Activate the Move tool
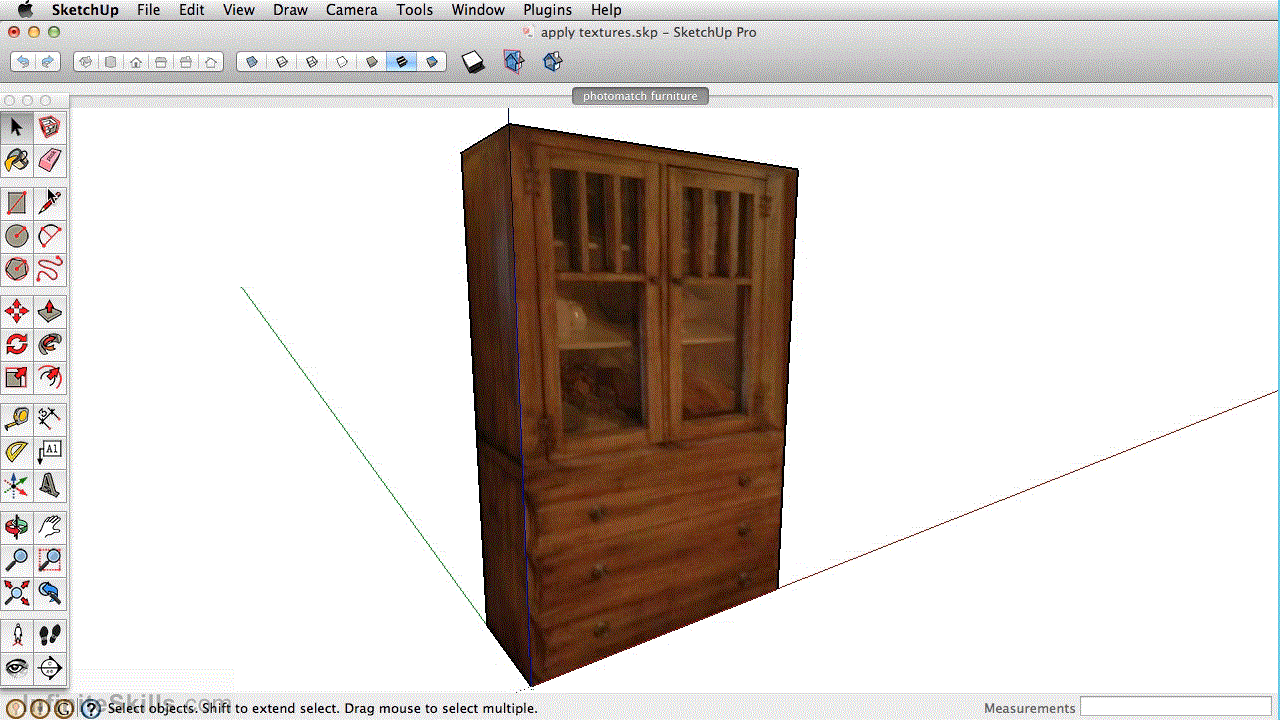This screenshot has width=1280, height=720. click(17, 311)
